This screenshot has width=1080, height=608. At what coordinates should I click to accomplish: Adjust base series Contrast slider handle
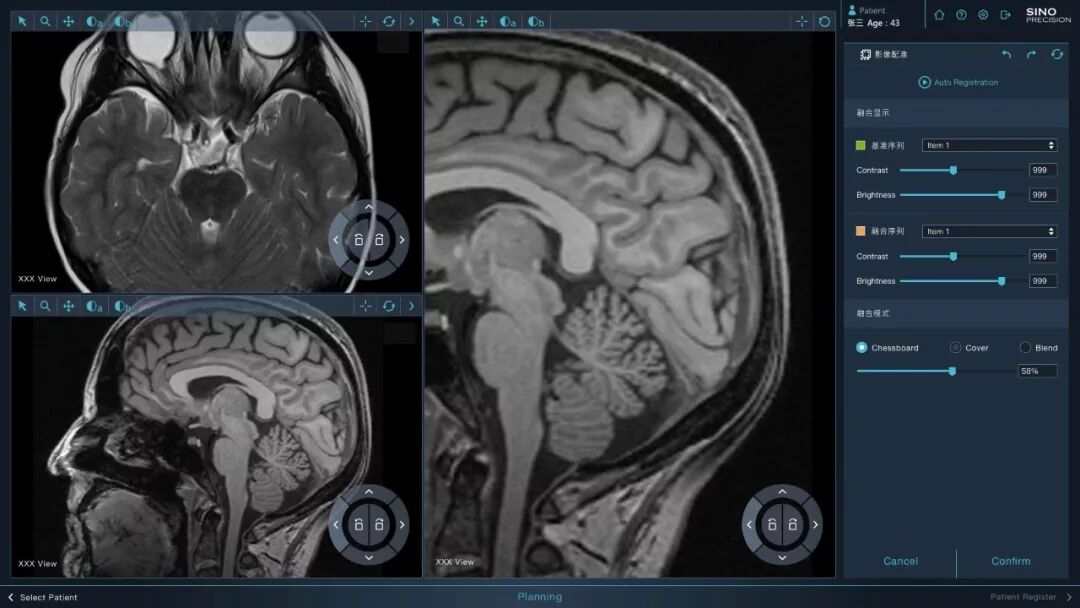tap(953, 170)
